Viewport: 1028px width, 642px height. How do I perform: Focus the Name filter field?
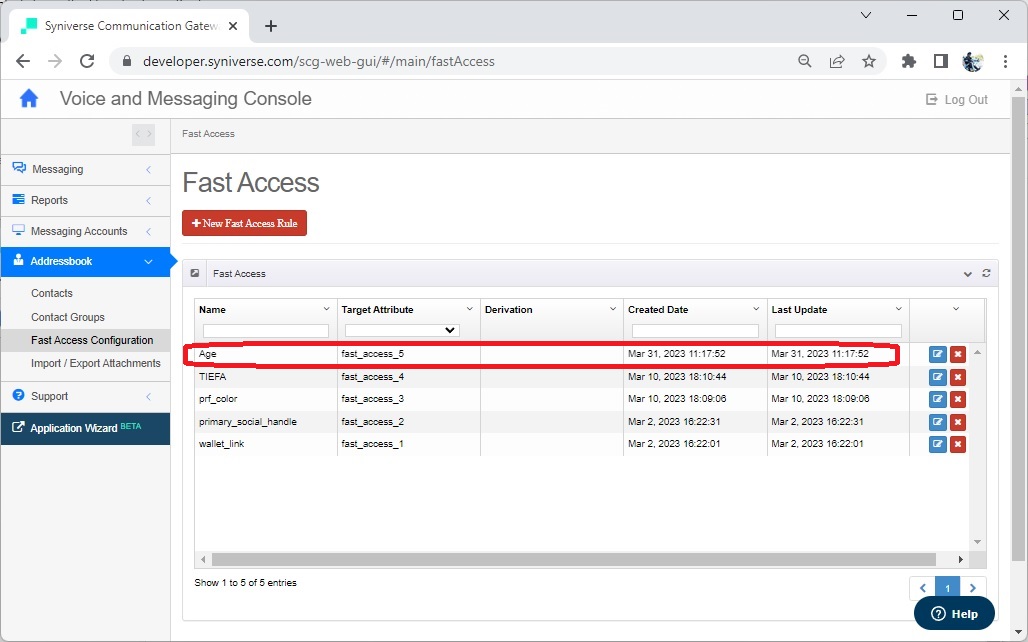click(x=266, y=331)
